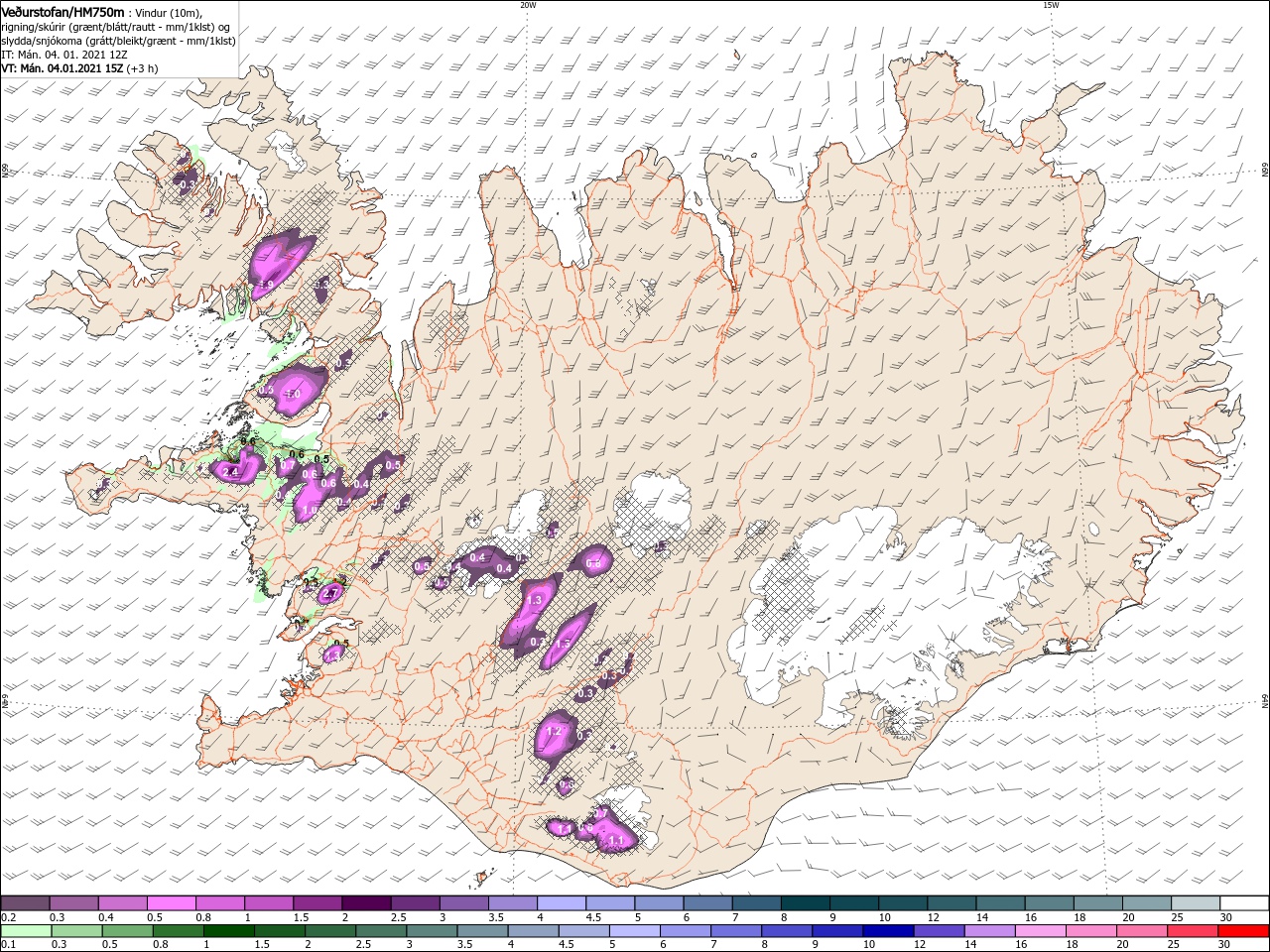The image size is (1270, 952).
Task: Click the light pink 16 swatch in lower legend
Action: [1040, 931]
